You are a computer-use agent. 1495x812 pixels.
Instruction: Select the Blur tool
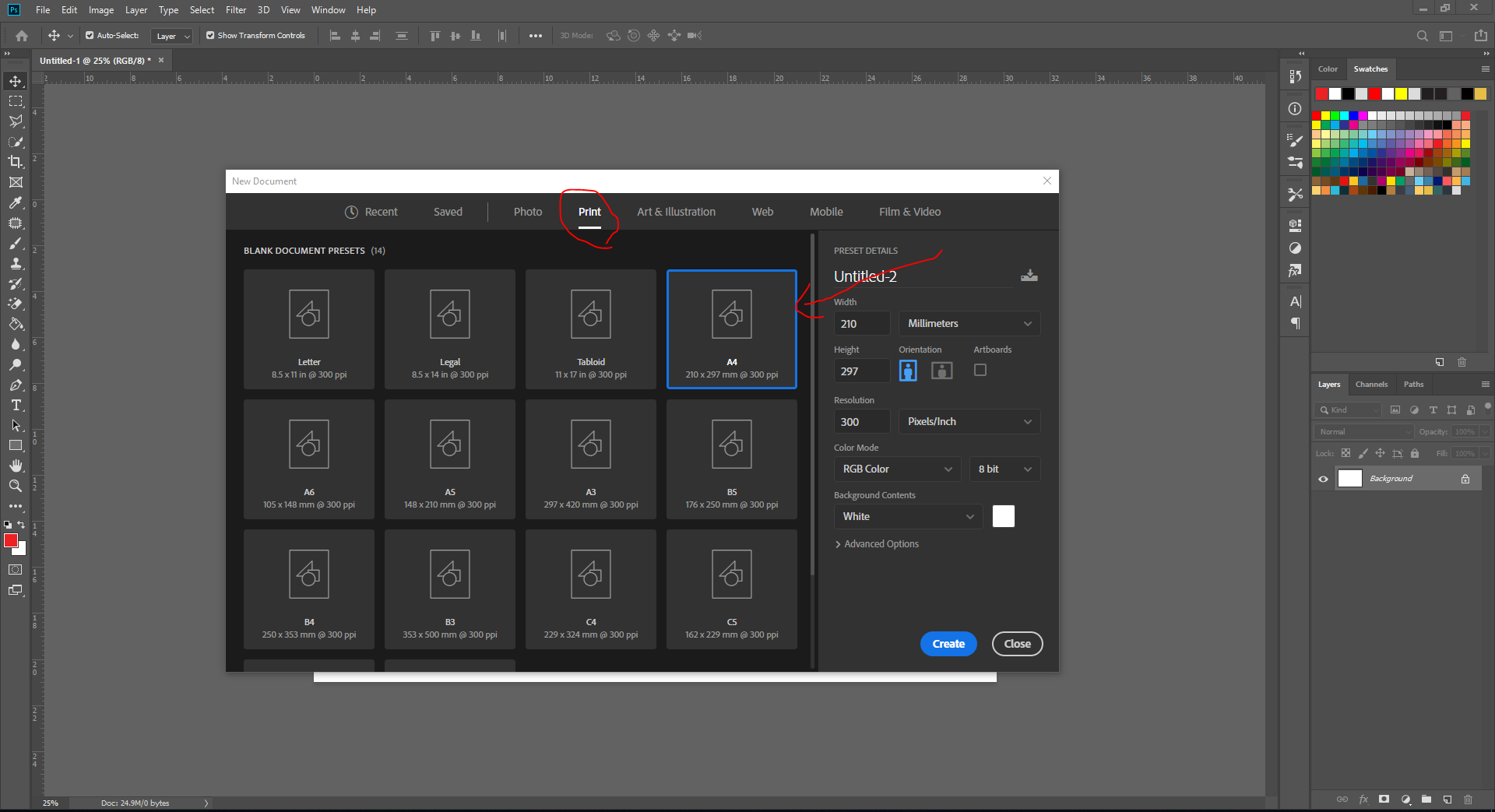(16, 344)
